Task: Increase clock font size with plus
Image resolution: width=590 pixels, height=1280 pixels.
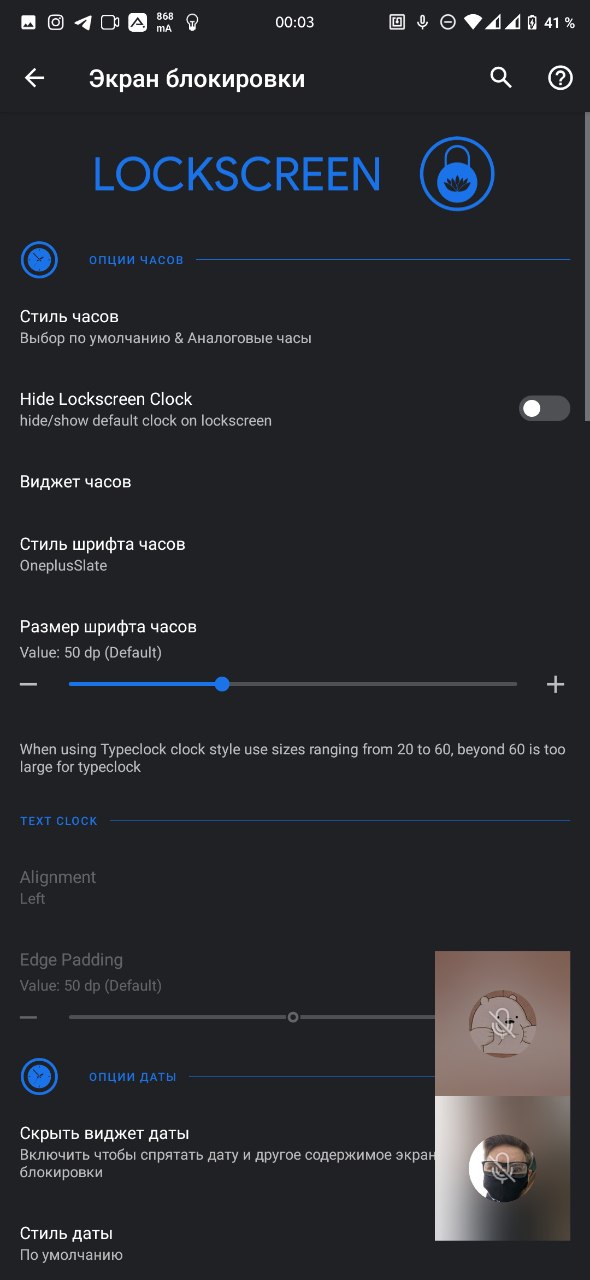Action: pyautogui.click(x=556, y=684)
